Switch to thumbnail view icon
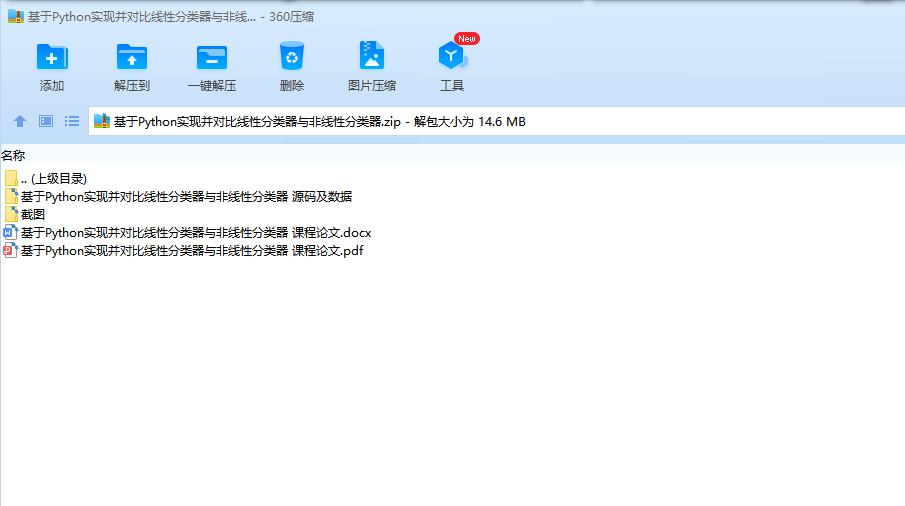The height and width of the screenshot is (506, 905). coord(46,121)
